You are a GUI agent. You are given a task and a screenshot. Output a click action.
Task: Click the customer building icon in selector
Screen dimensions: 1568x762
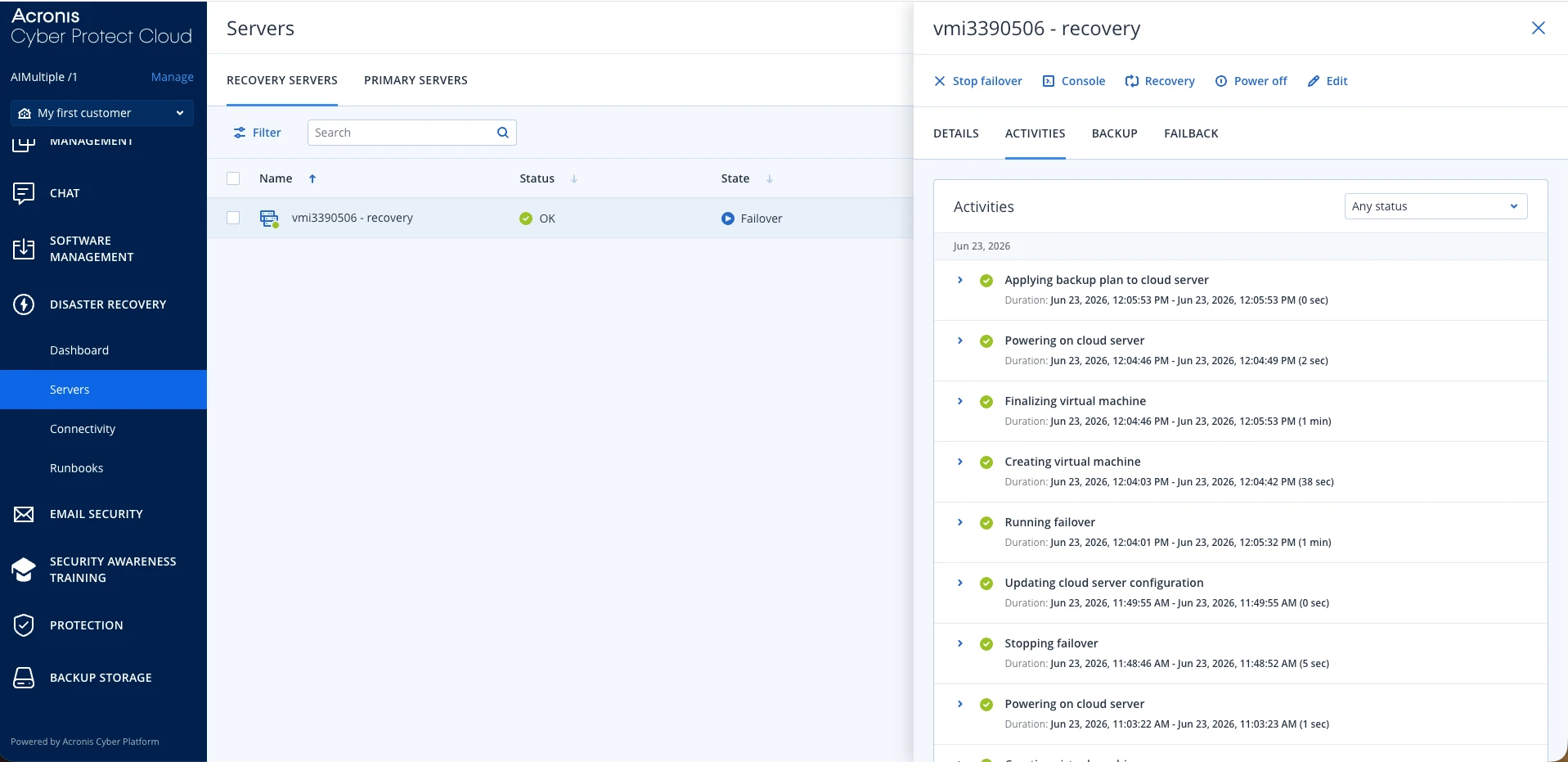coord(25,113)
